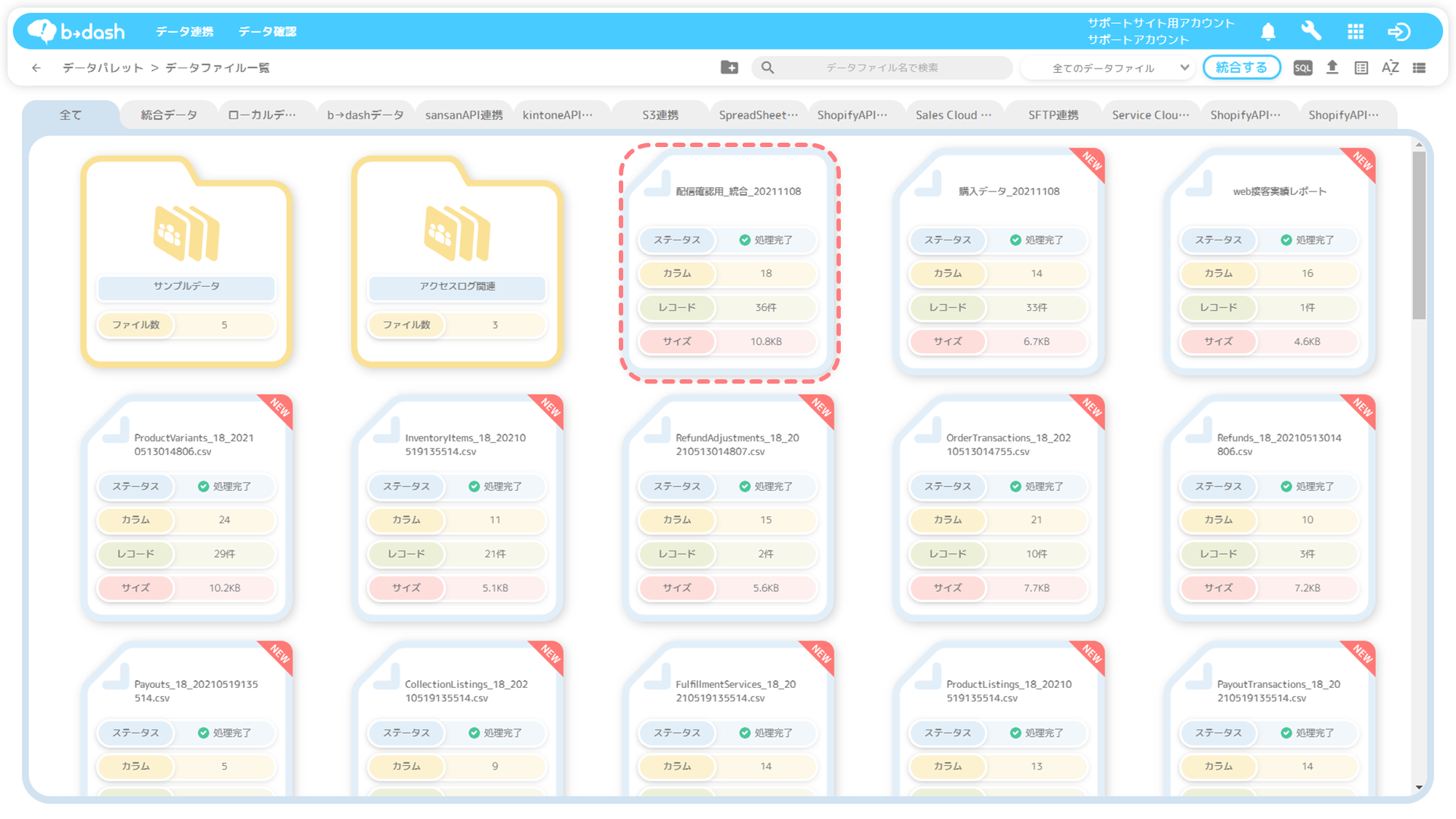Click InventoryItems csv file title

click(465, 445)
